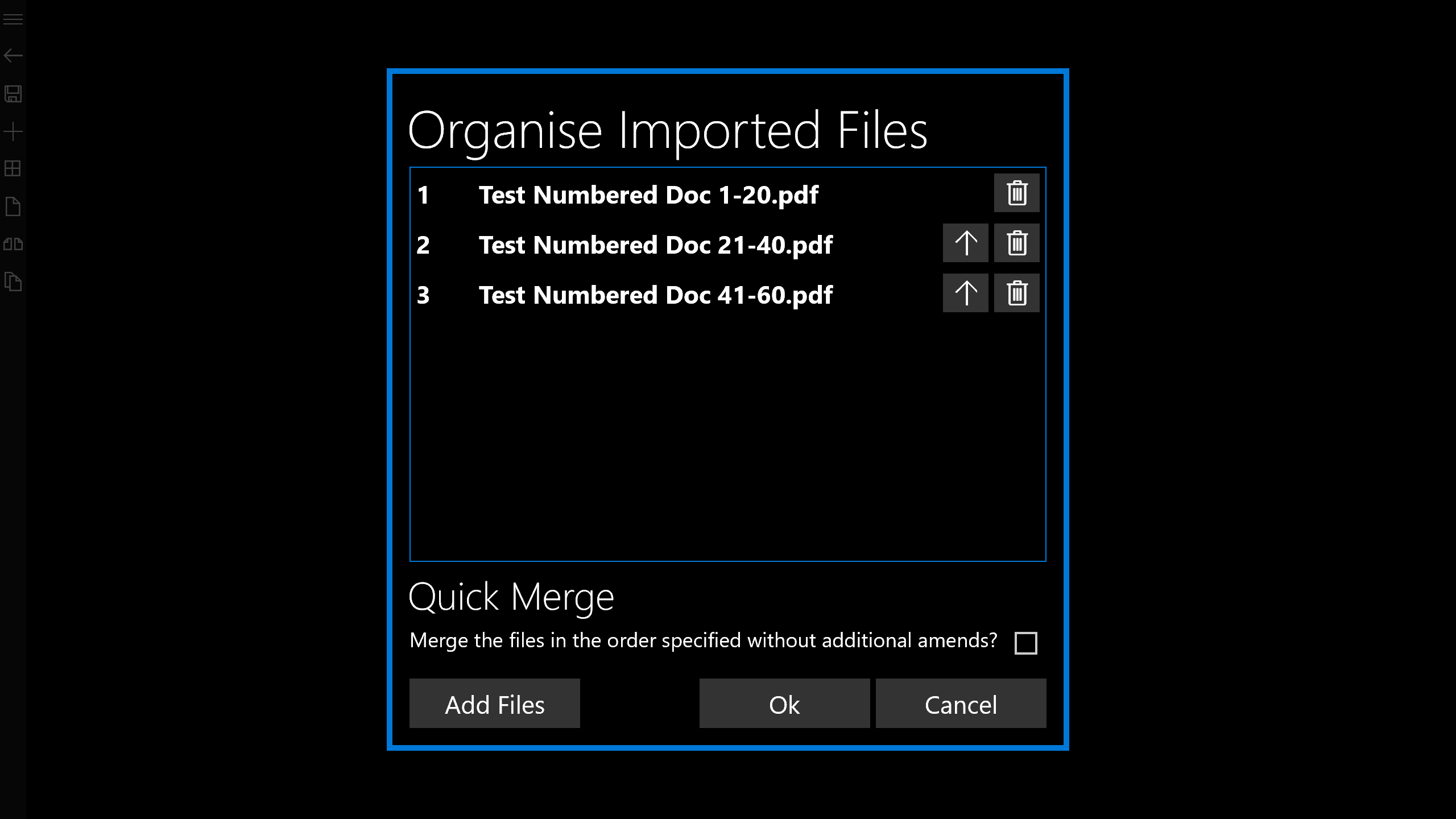Viewport: 1456px width, 819px height.
Task: Click the back arrow in sidebar
Action: click(13, 56)
